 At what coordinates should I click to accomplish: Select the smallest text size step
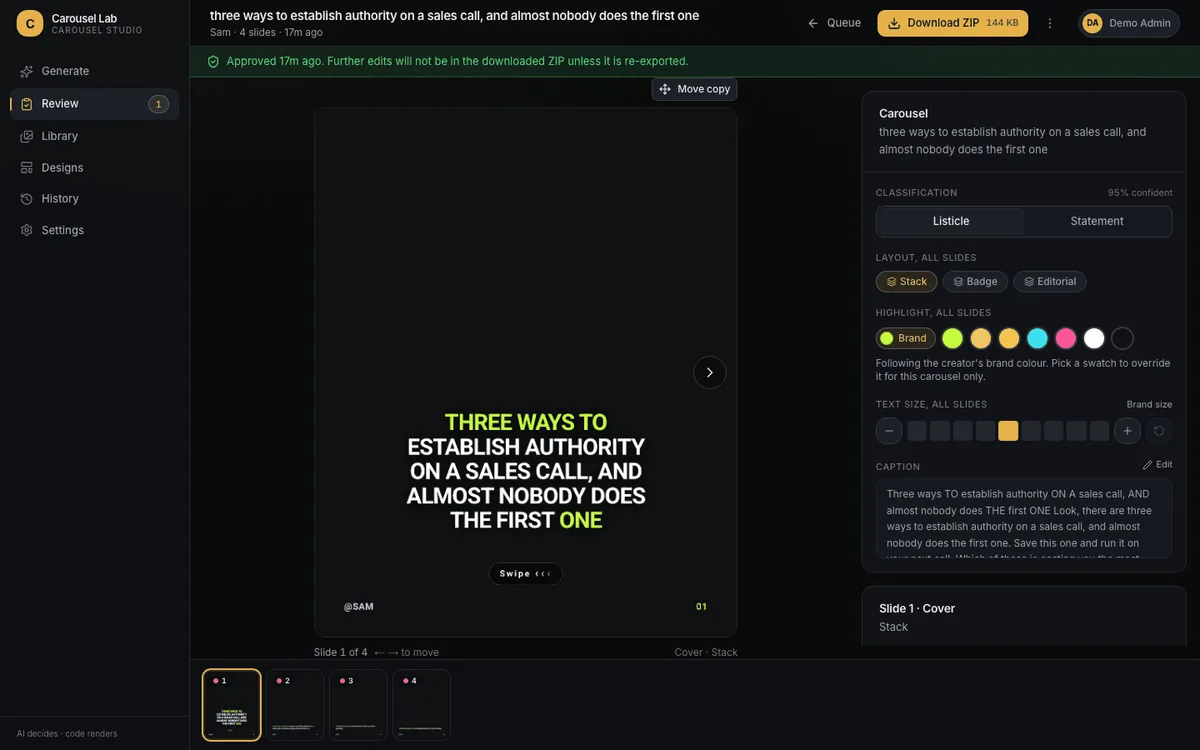click(x=917, y=431)
